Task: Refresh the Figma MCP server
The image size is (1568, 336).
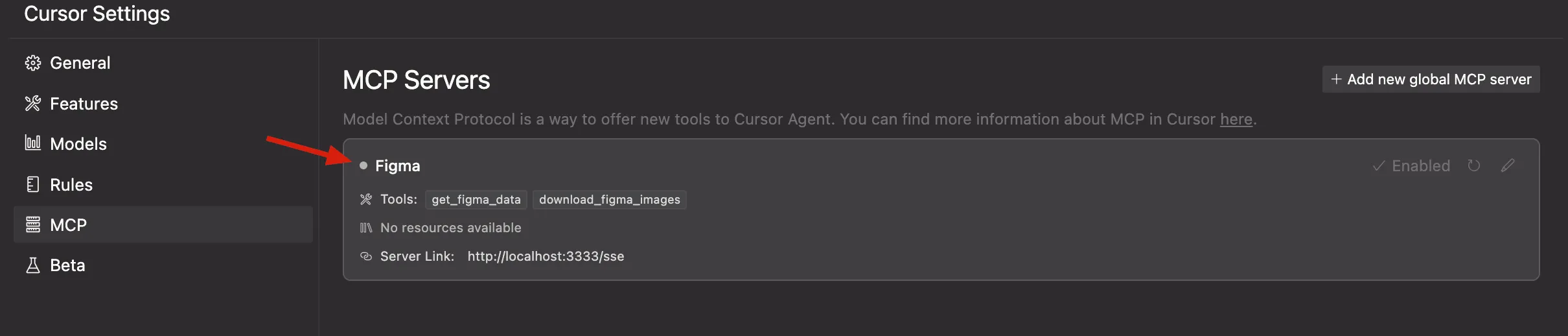Action: tap(1474, 166)
